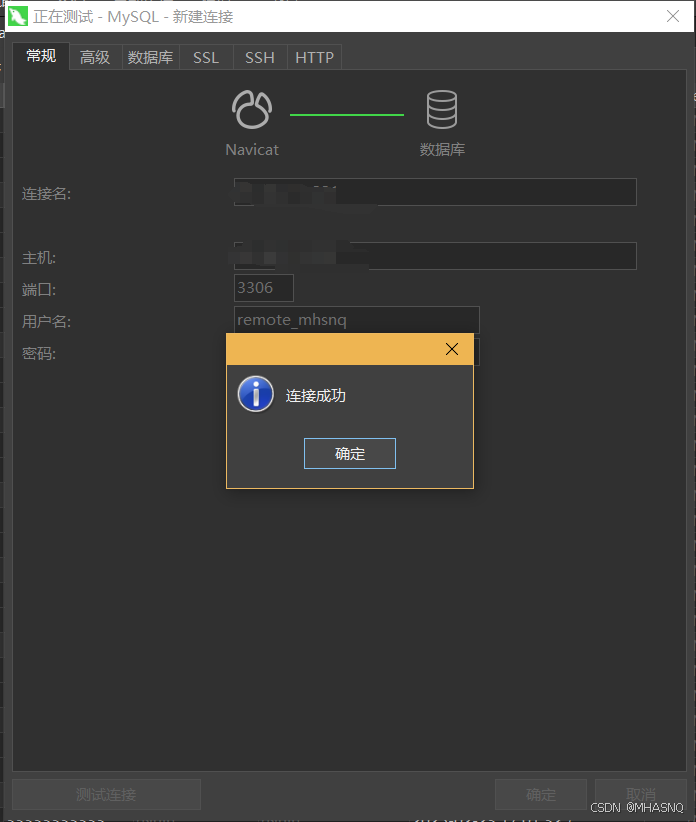Click the 连接名 label
The width and height of the screenshot is (696, 822).
tap(46, 194)
